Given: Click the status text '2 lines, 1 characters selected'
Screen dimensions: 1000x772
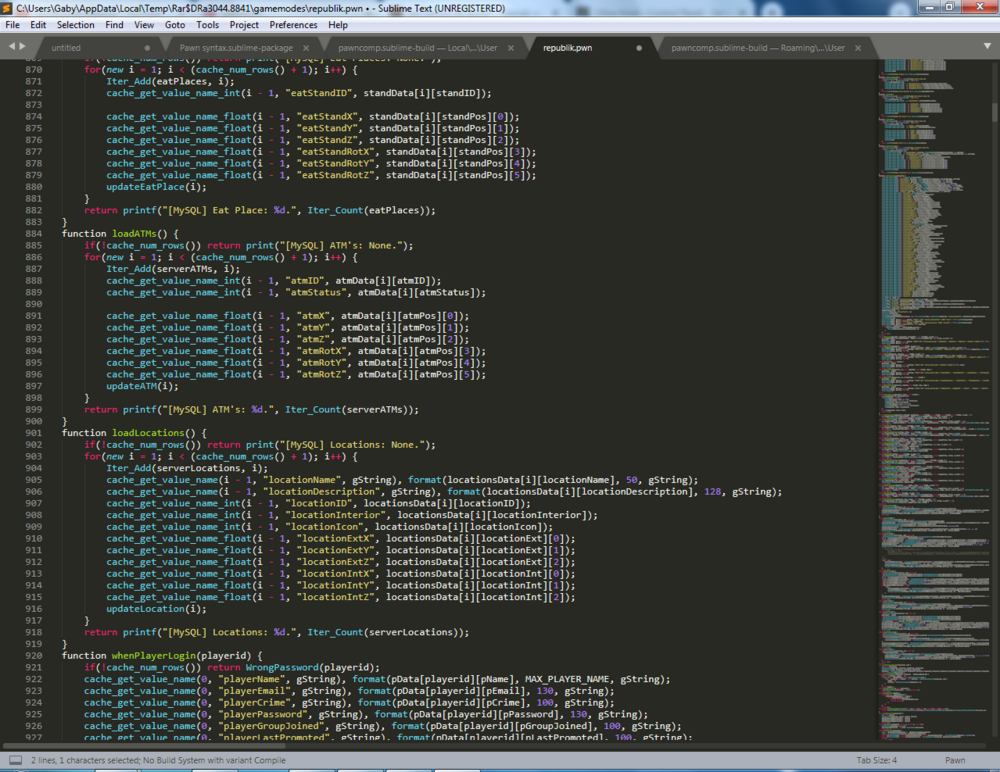Looking at the screenshot, I should 85,761.
